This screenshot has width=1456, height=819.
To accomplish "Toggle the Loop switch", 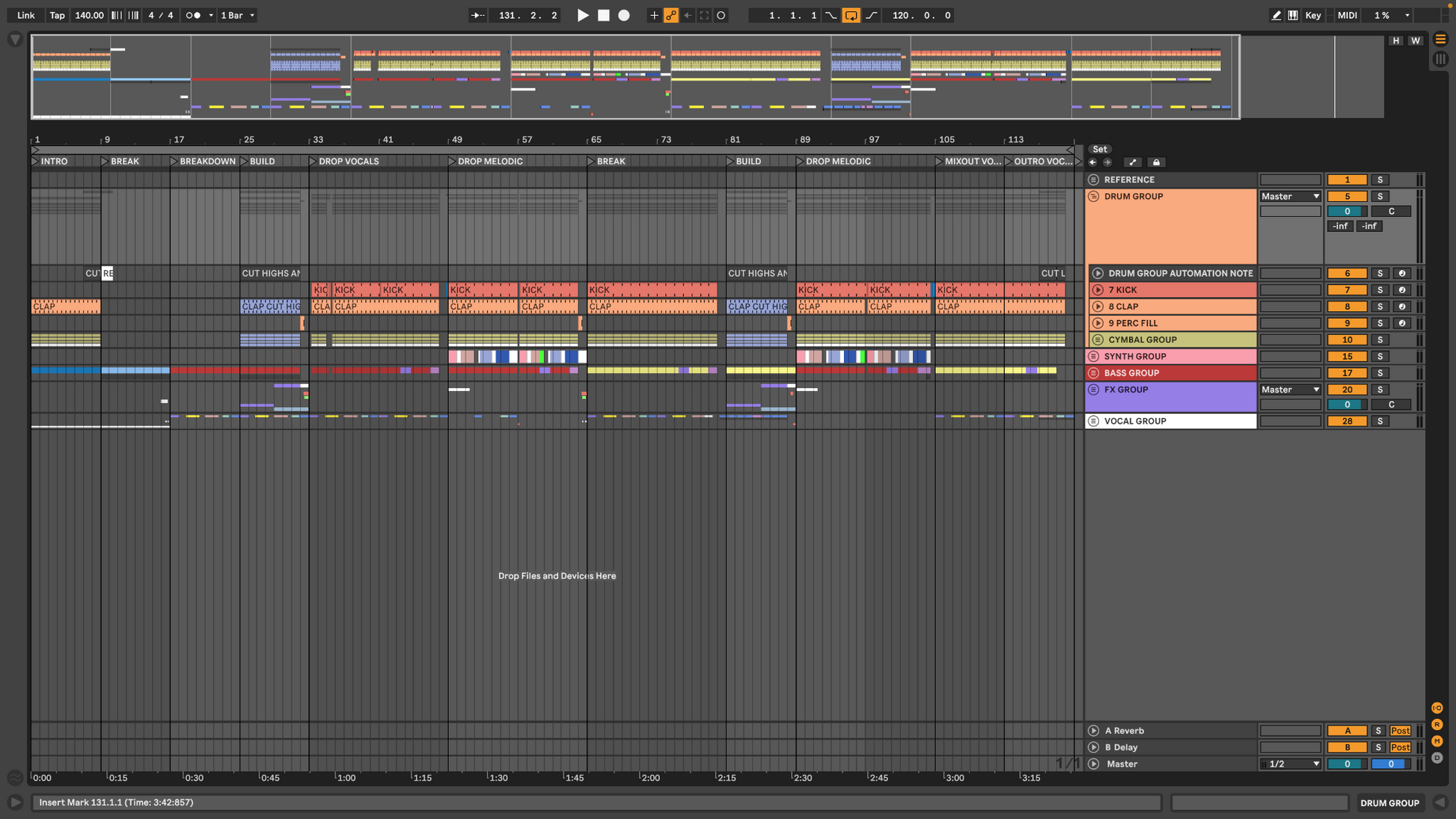I will point(851,15).
